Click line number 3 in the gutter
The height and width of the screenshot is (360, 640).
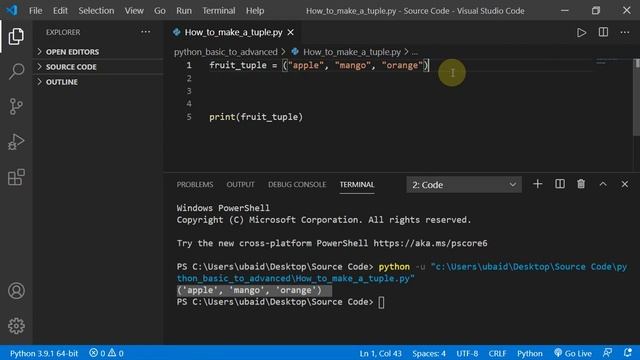click(189, 91)
